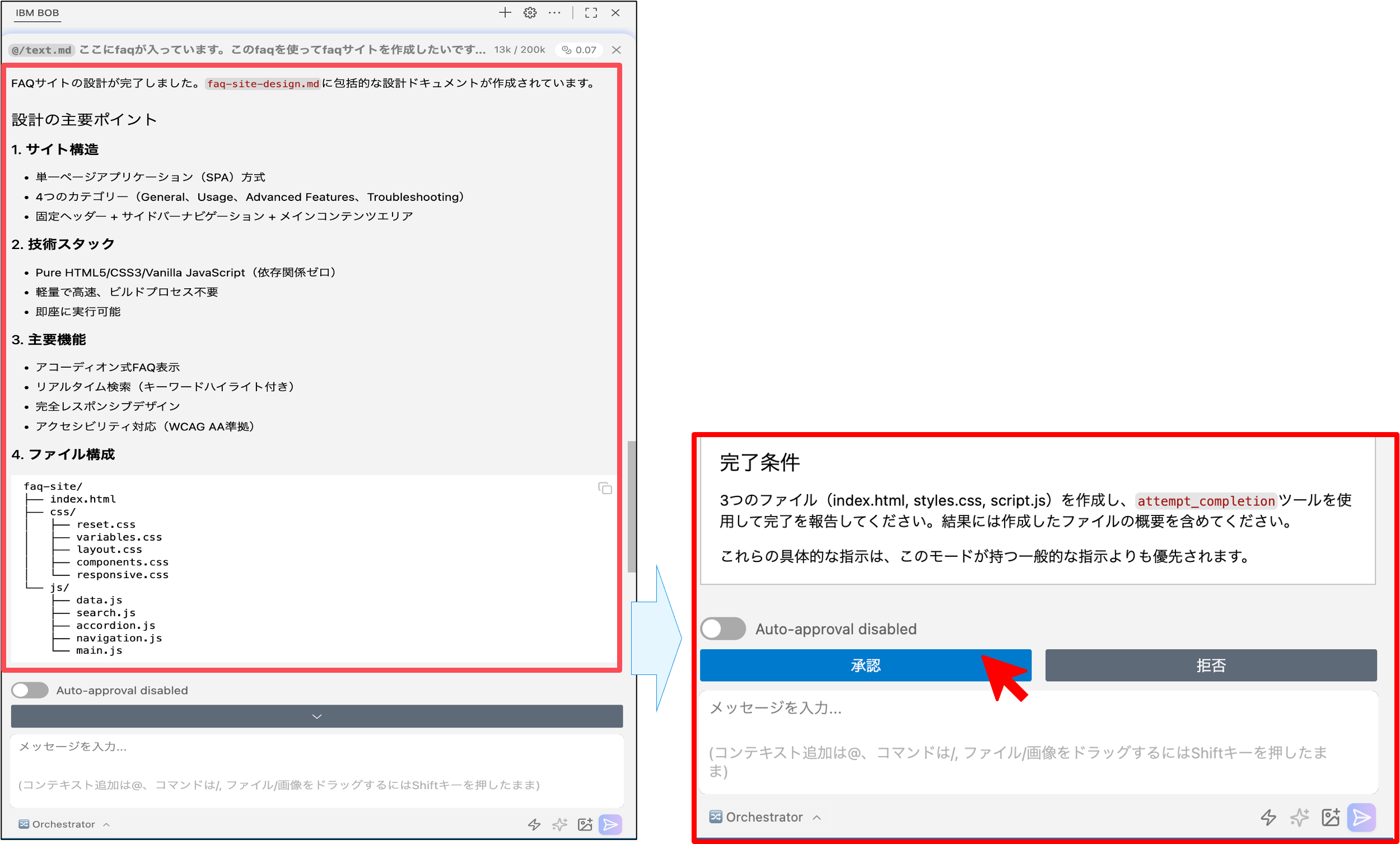Click the 4. ファイル構成 heading
The height and width of the screenshot is (844, 1400).
(x=63, y=454)
